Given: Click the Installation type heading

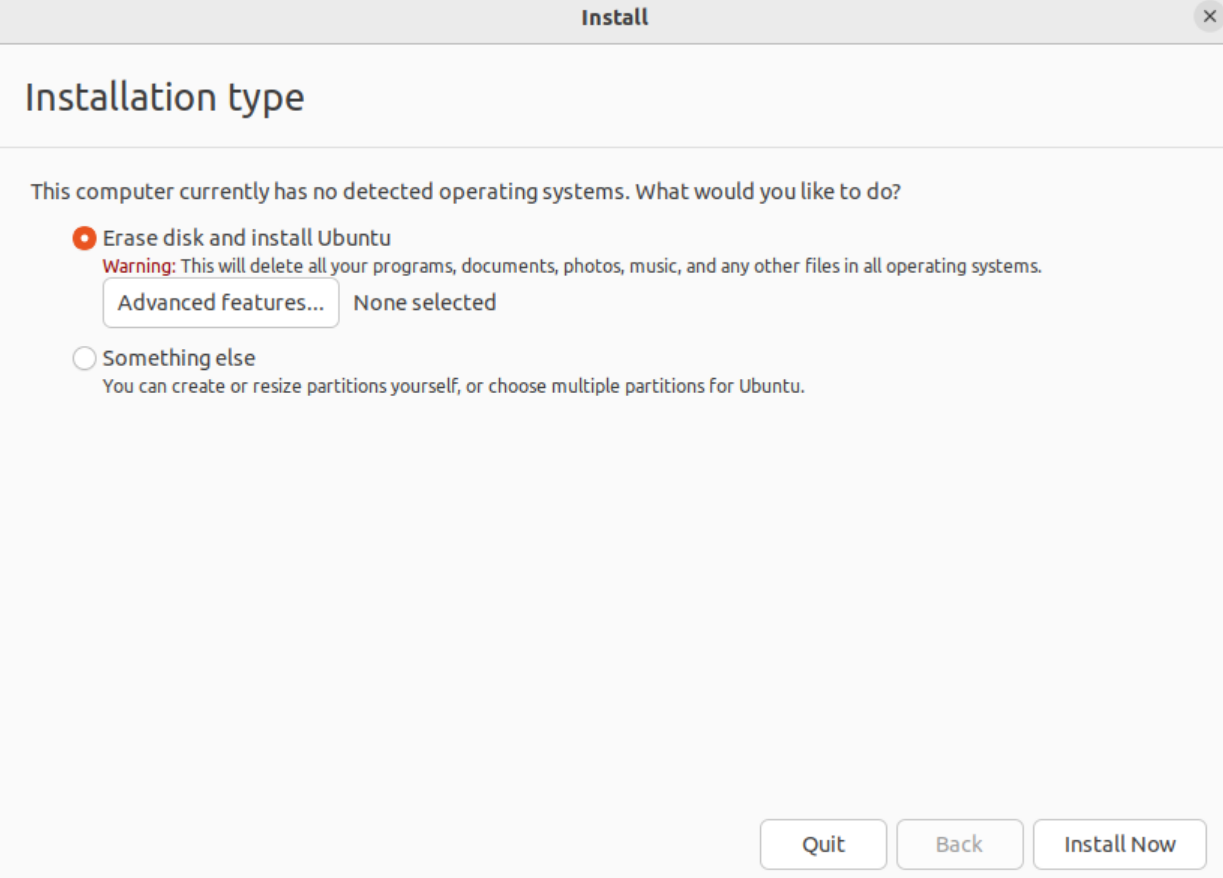Looking at the screenshot, I should pos(165,98).
